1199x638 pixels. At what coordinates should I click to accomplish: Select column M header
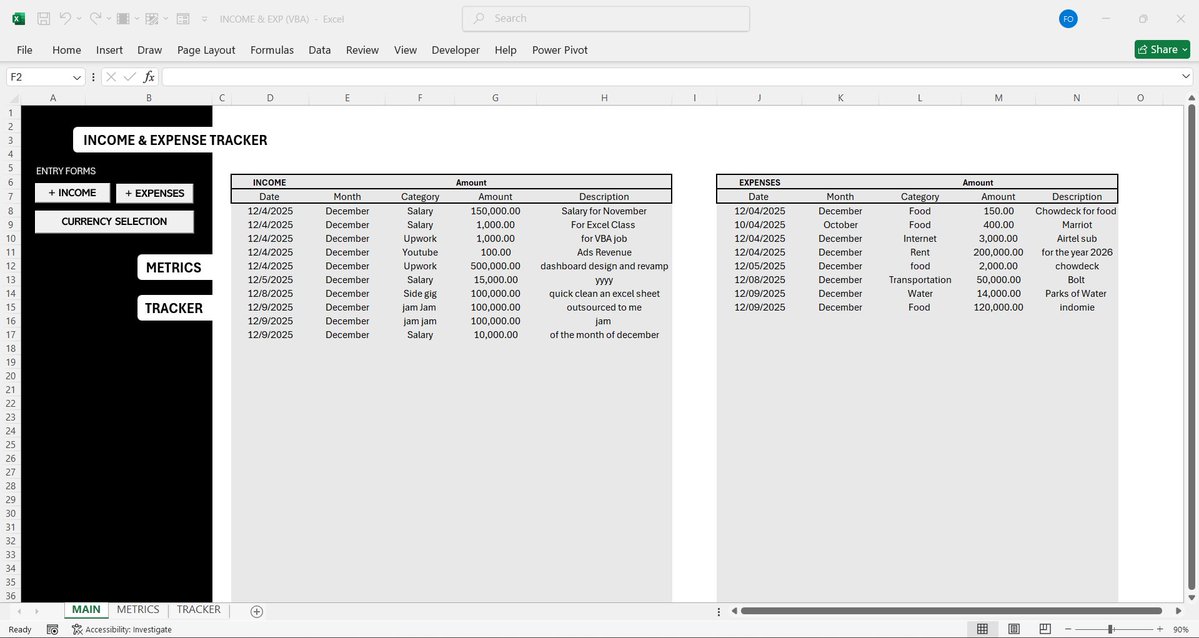[x=999, y=98]
